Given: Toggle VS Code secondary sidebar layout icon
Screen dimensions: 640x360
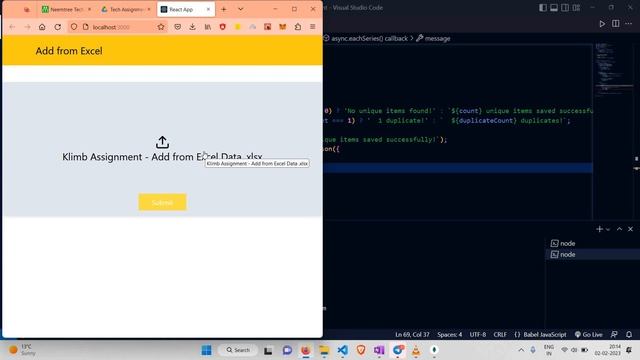Looking at the screenshot, I should click(565, 8).
